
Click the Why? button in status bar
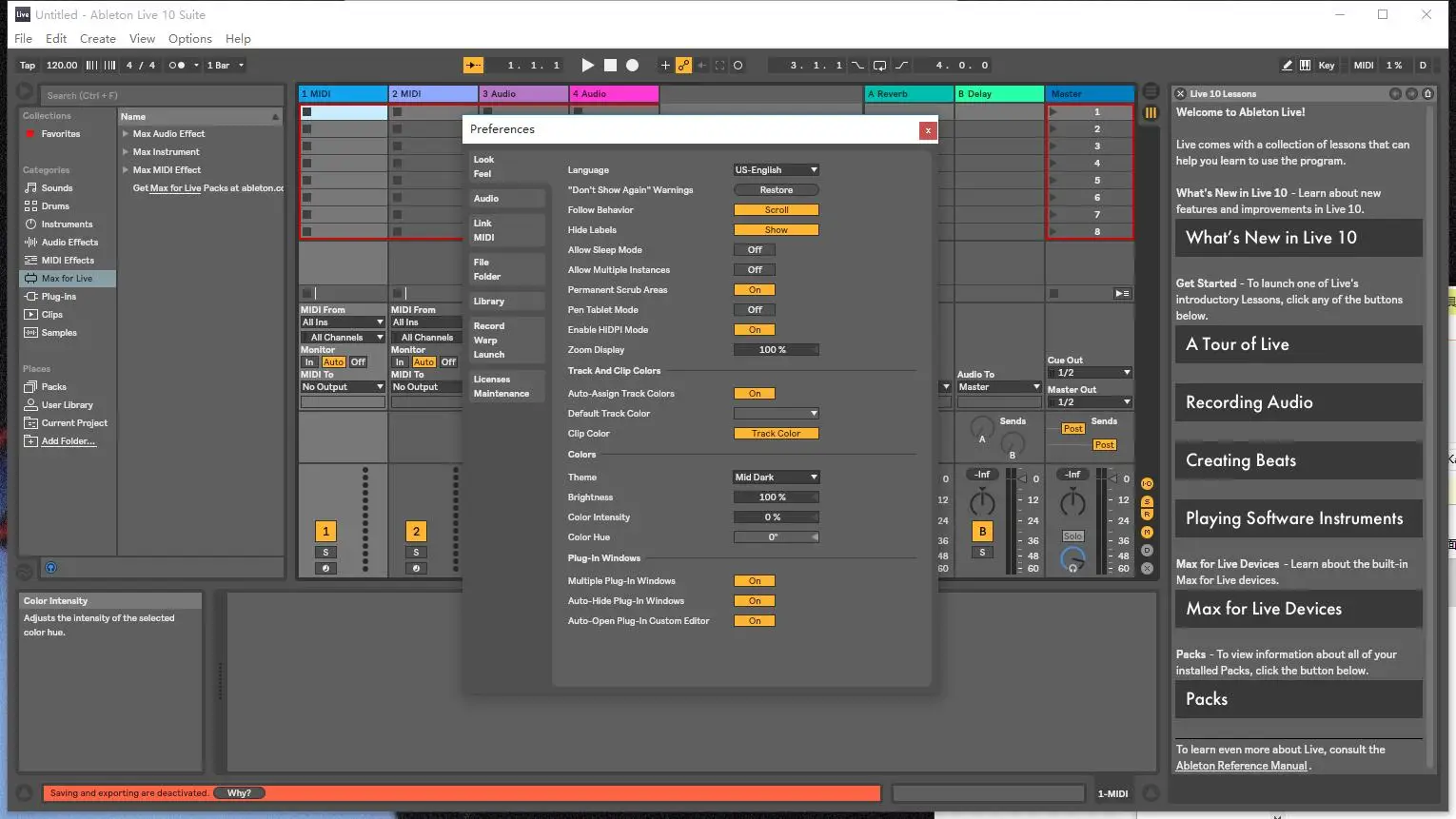tap(239, 792)
